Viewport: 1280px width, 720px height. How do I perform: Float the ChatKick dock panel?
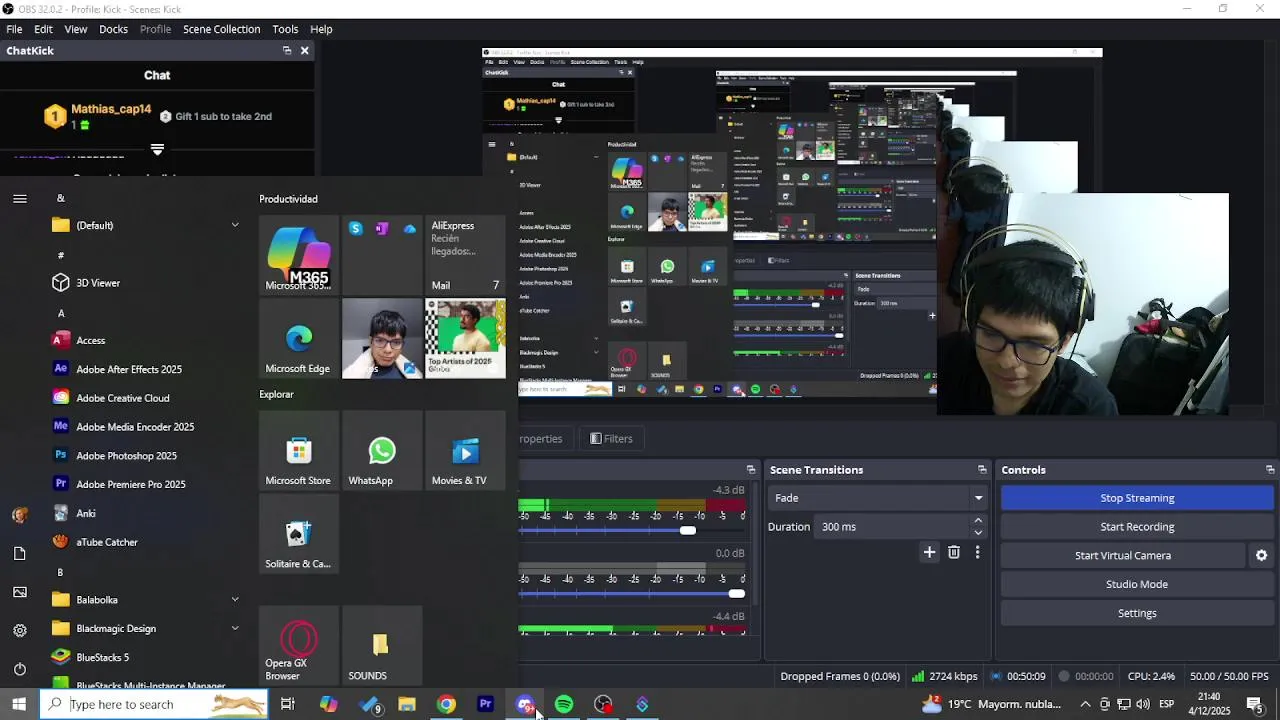tap(287, 50)
